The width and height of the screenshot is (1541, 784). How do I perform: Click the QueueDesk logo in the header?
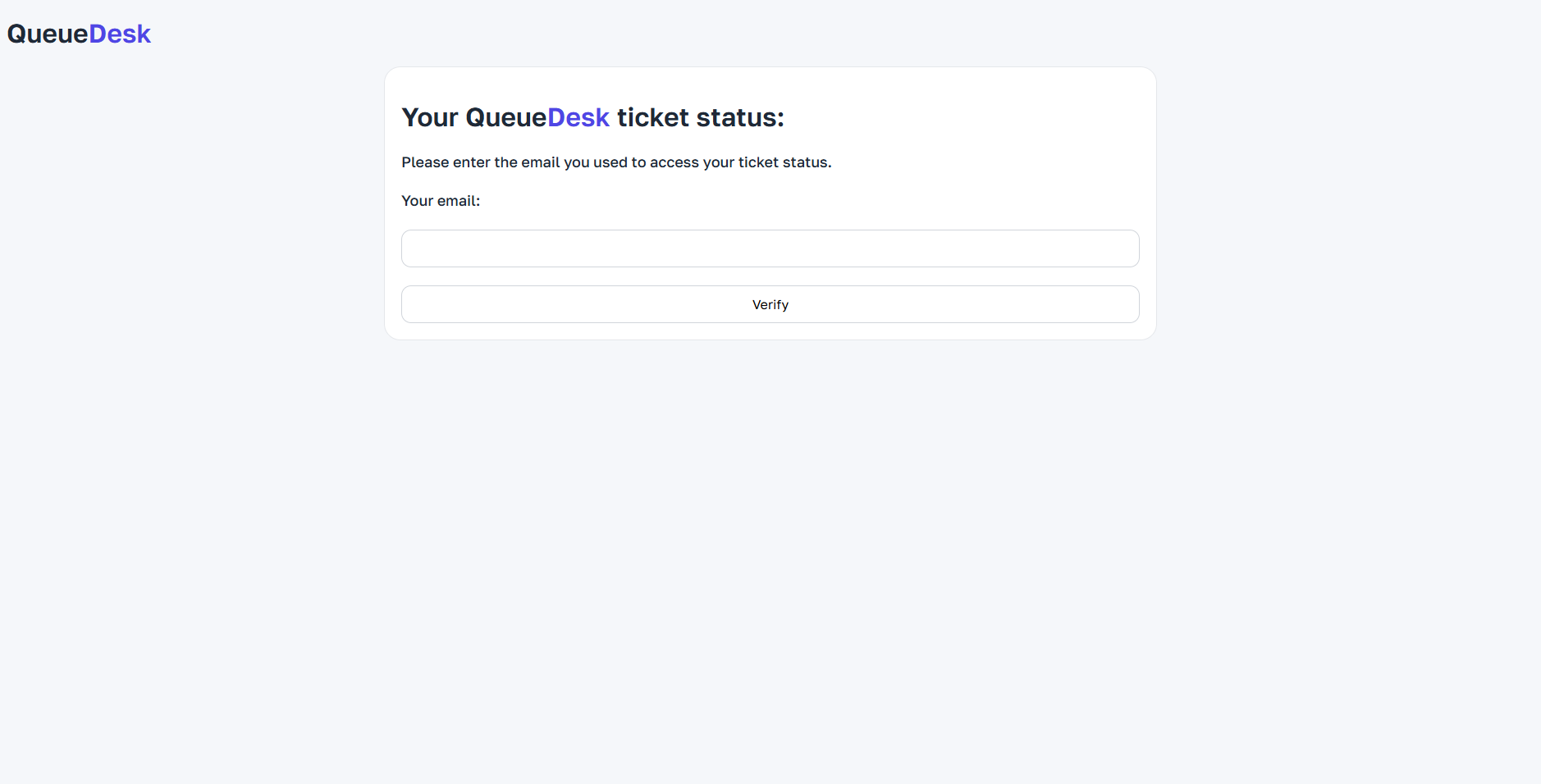[x=79, y=34]
